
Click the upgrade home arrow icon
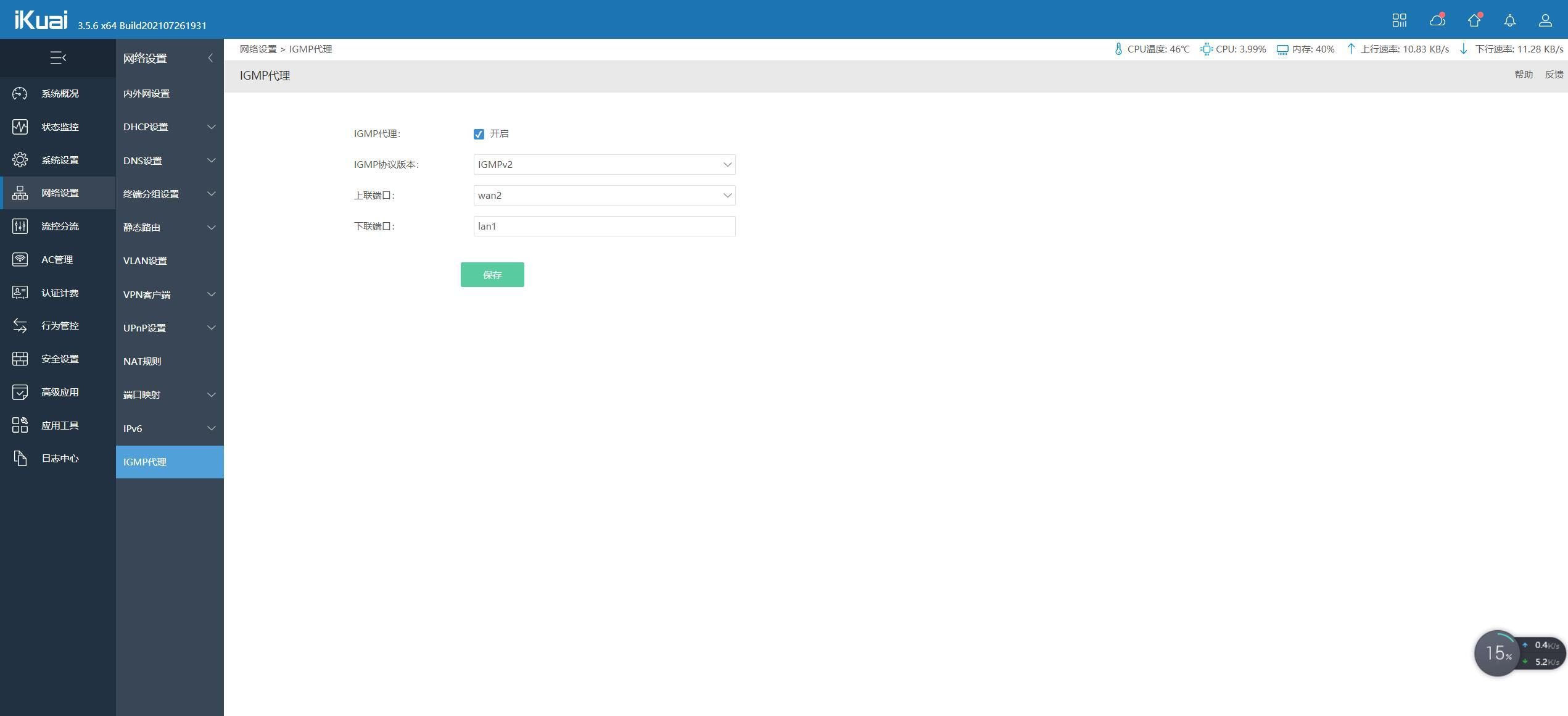pos(1474,20)
